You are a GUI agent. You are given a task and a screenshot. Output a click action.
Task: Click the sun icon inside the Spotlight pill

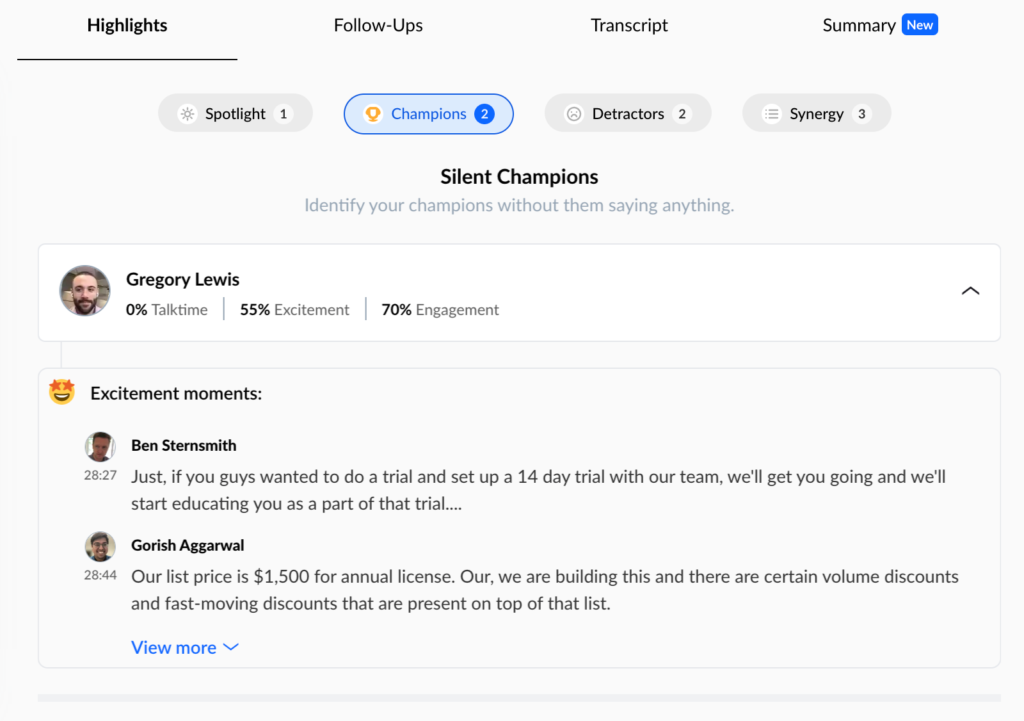(187, 113)
